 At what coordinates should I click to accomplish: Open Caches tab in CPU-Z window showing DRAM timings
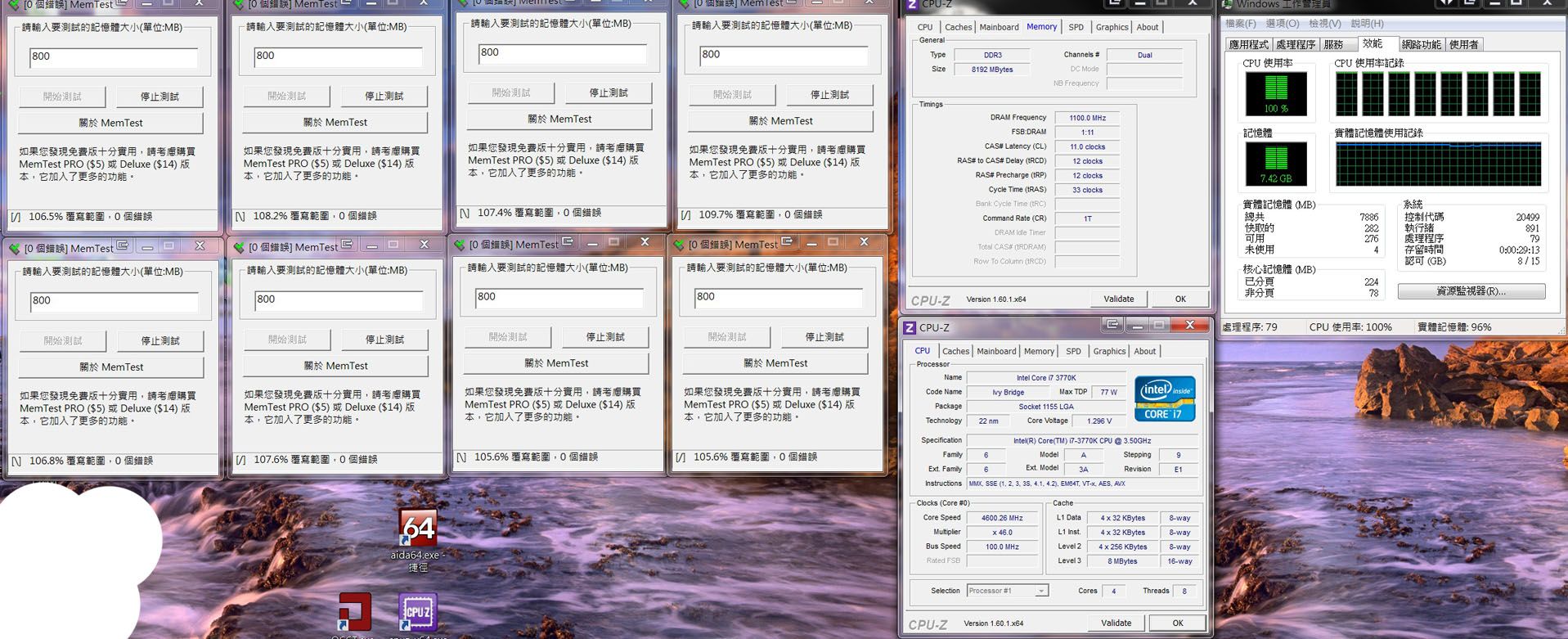tap(958, 27)
